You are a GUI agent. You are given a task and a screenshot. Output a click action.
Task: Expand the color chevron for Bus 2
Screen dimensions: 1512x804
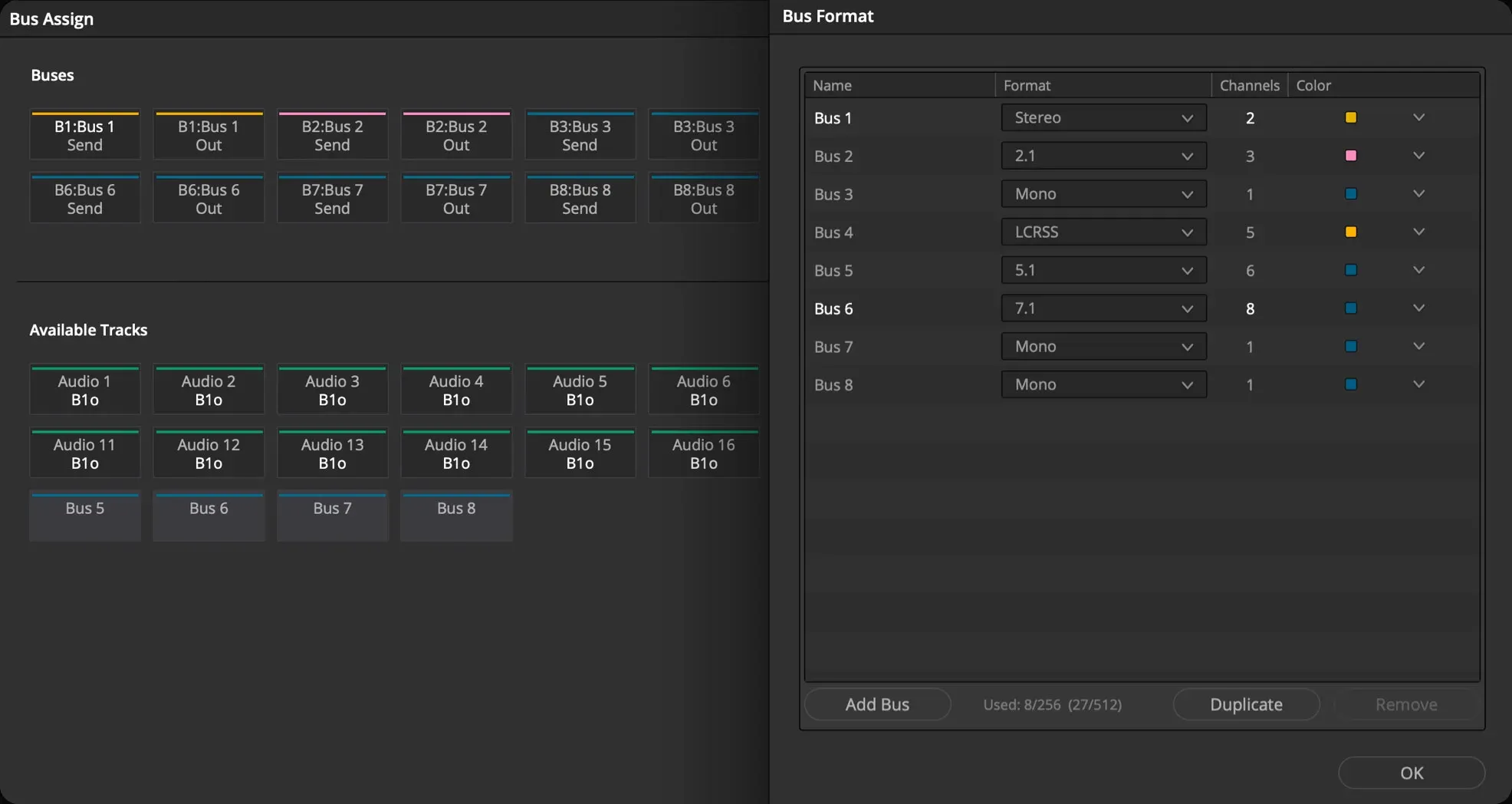[x=1418, y=156]
